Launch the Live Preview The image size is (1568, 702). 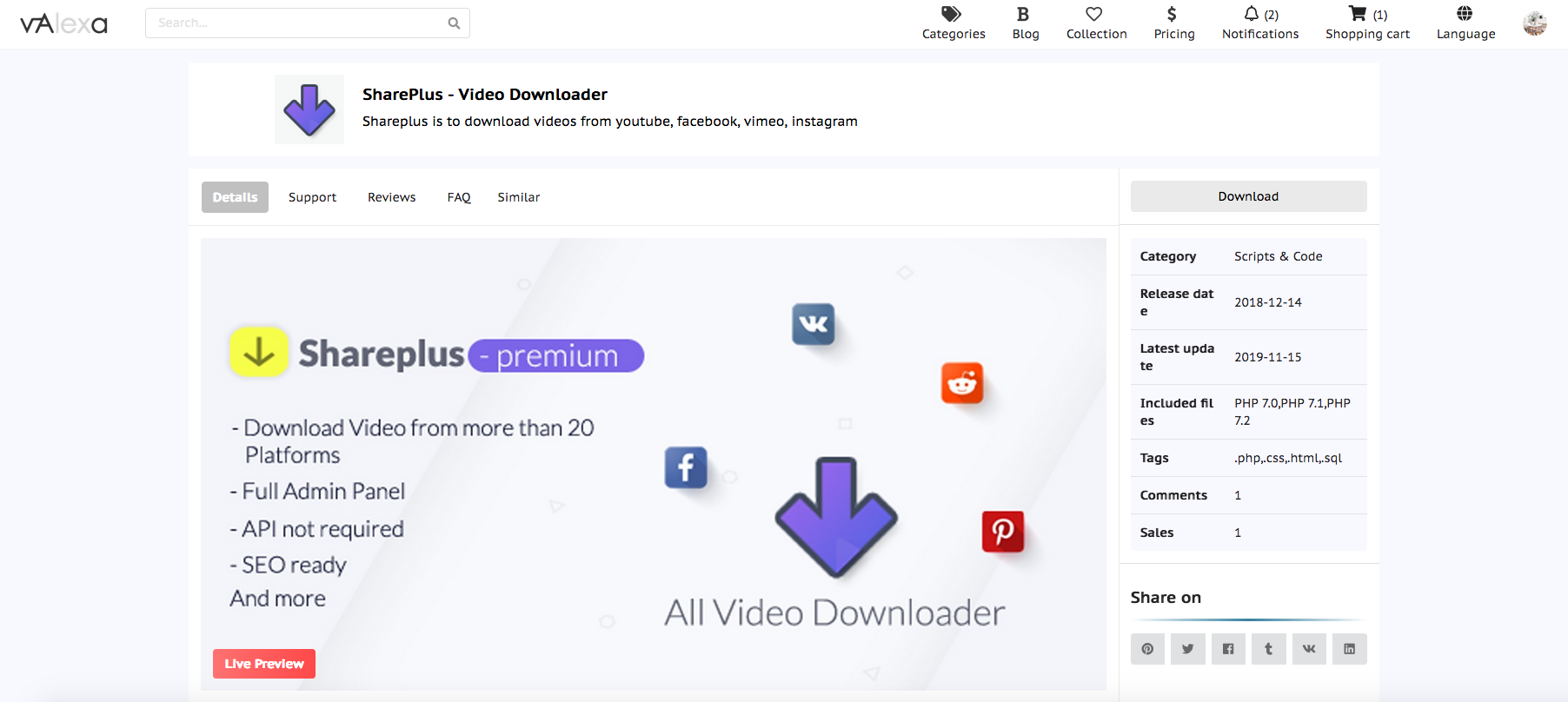click(264, 664)
